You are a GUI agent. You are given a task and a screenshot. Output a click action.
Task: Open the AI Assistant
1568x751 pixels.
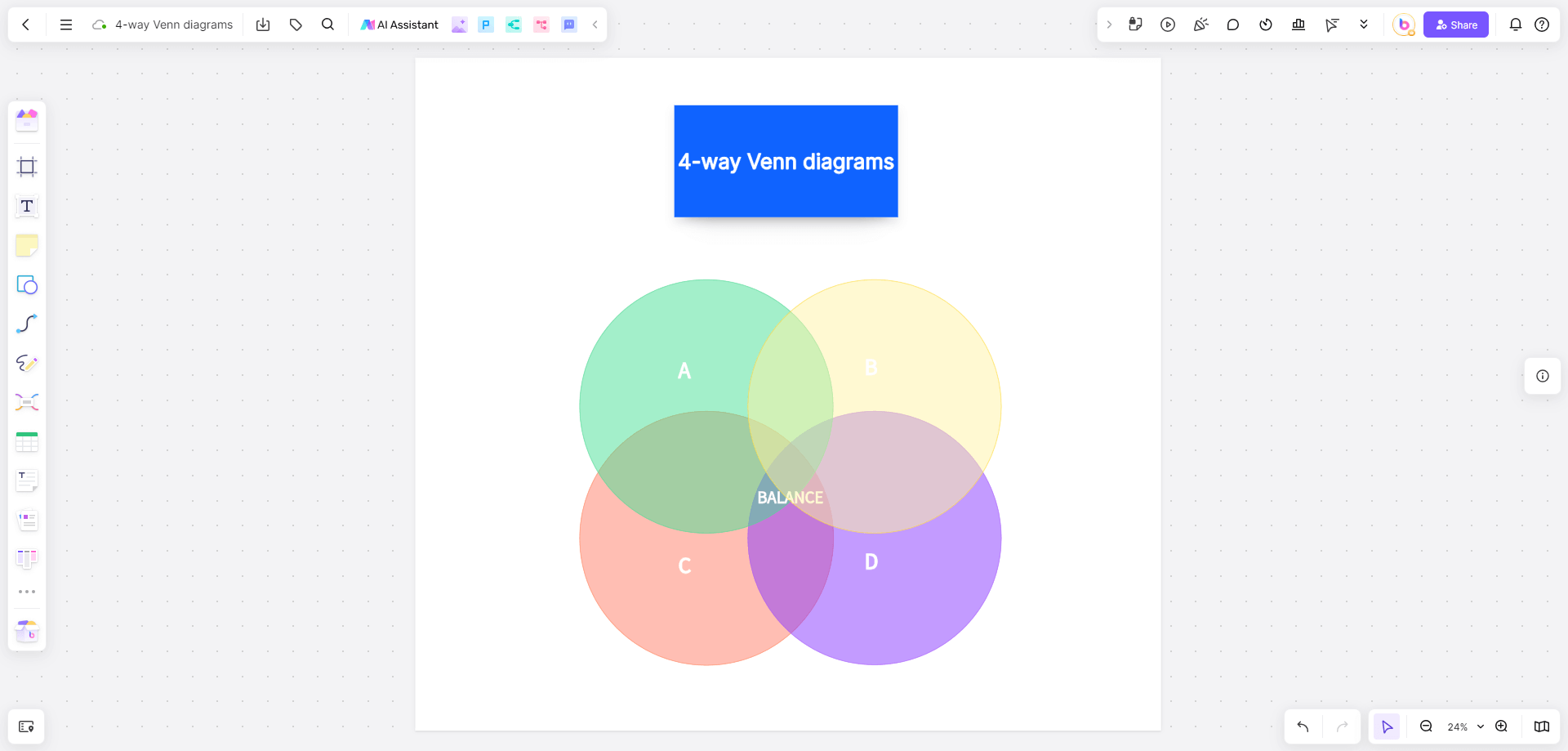click(399, 25)
